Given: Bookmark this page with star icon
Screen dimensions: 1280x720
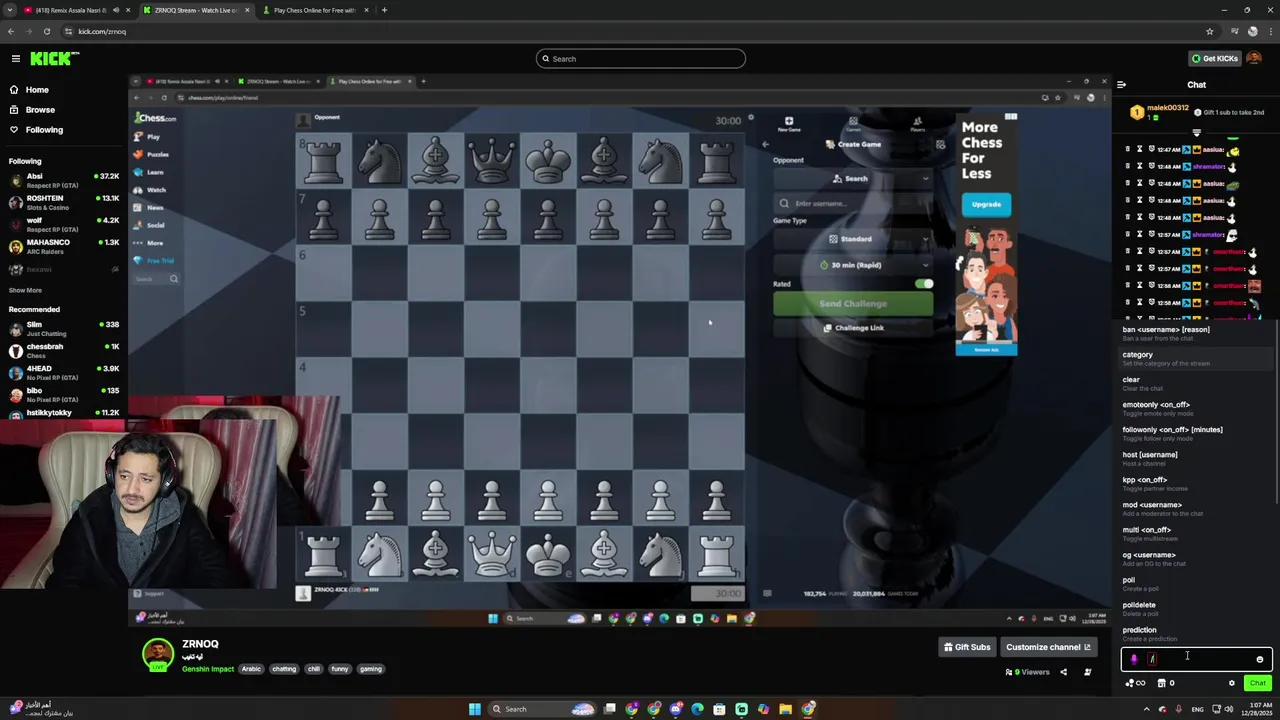Looking at the screenshot, I should pos(1209,31).
